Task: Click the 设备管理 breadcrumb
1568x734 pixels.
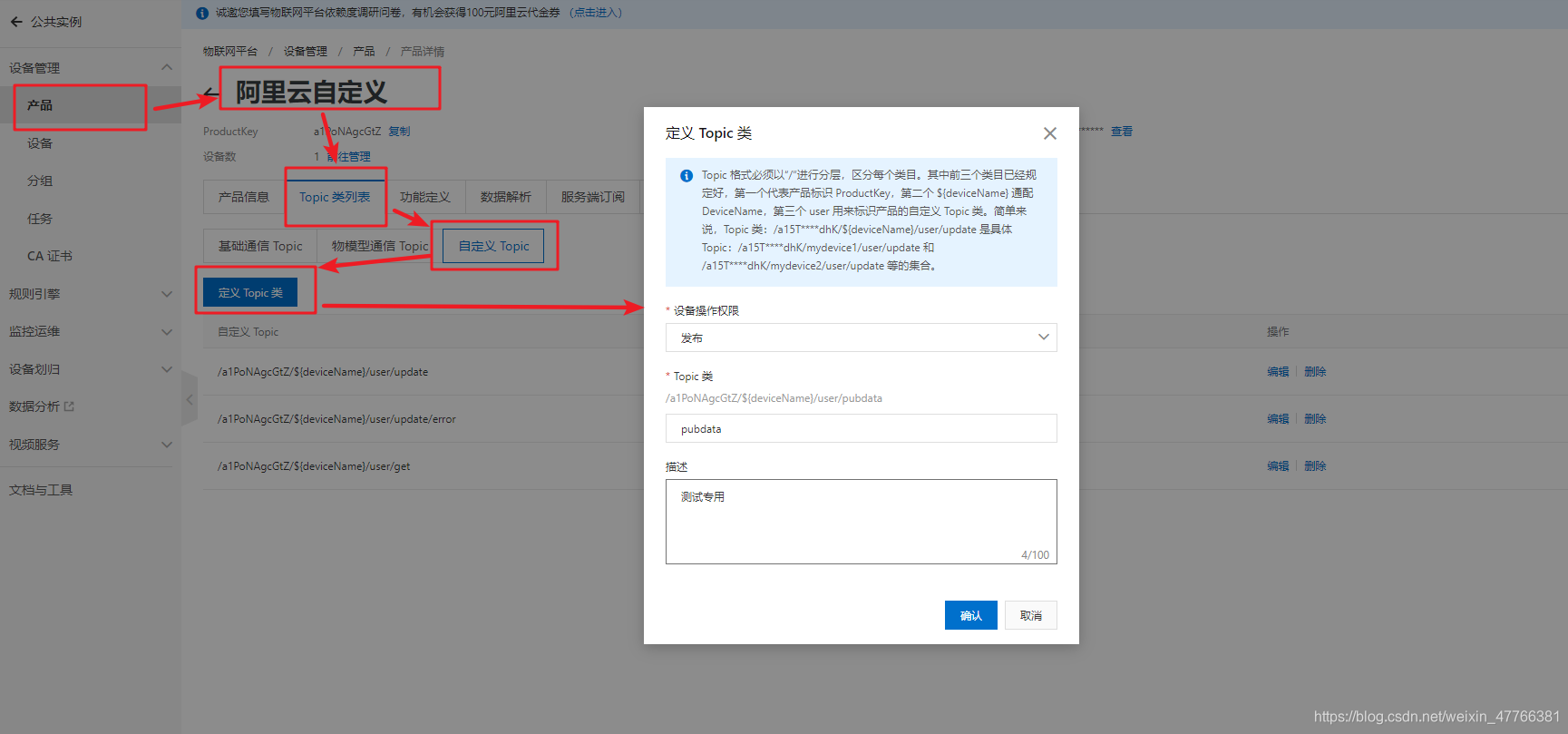Action: pos(306,52)
